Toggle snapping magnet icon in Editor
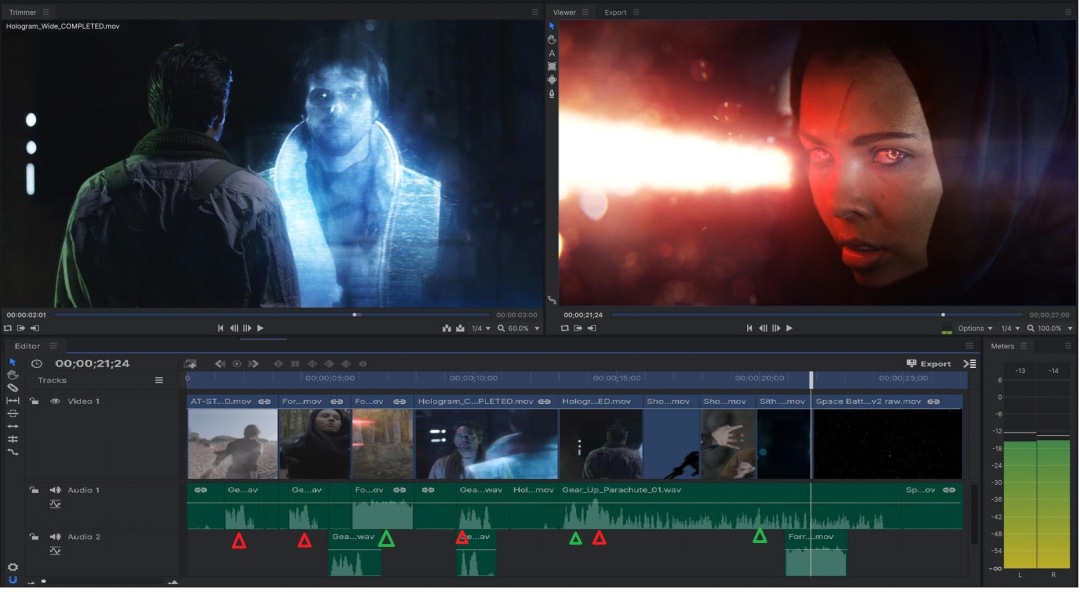The height and width of the screenshot is (606, 1080). [x=12, y=580]
